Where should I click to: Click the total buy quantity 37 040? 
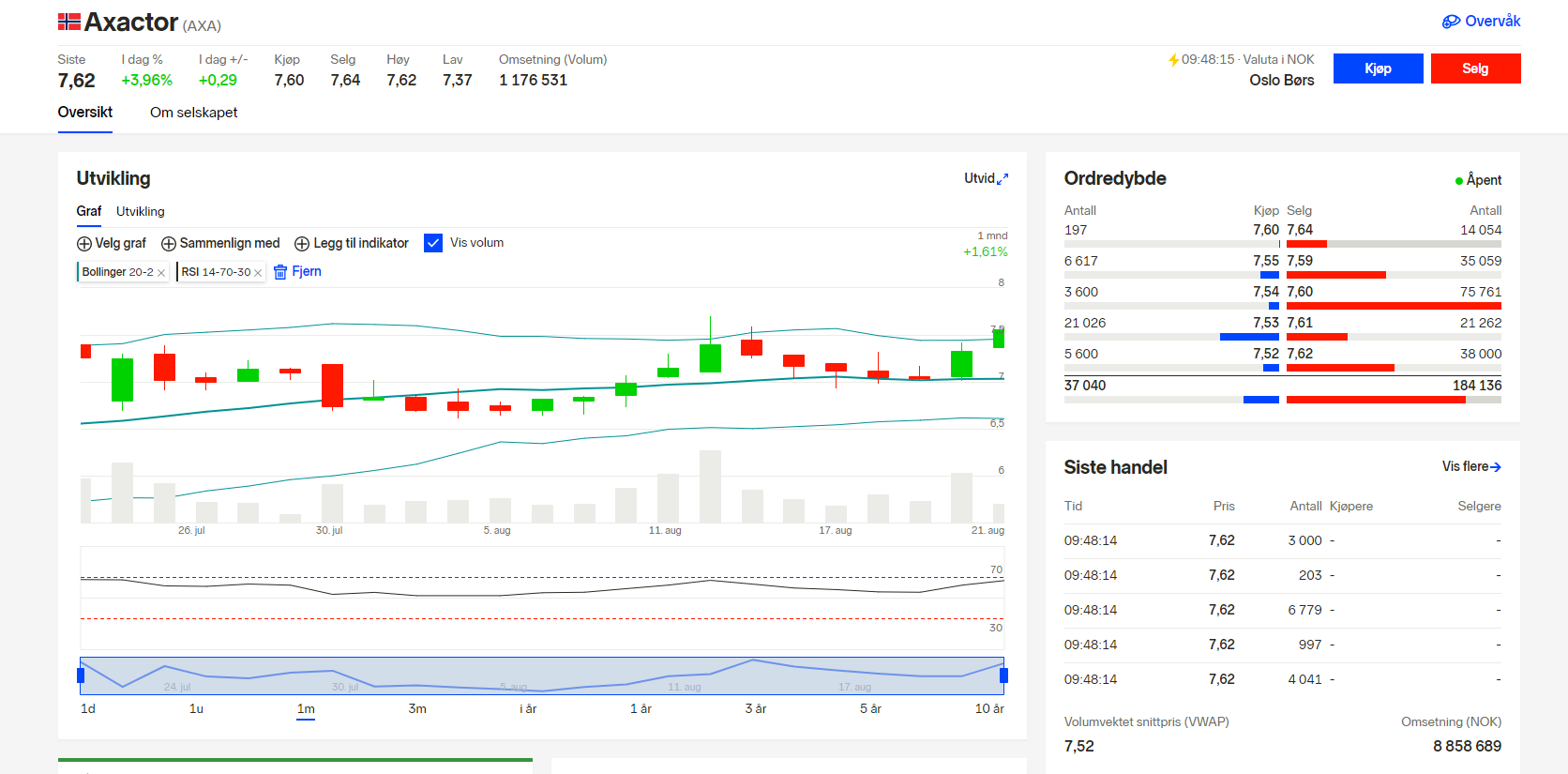coord(1085,386)
